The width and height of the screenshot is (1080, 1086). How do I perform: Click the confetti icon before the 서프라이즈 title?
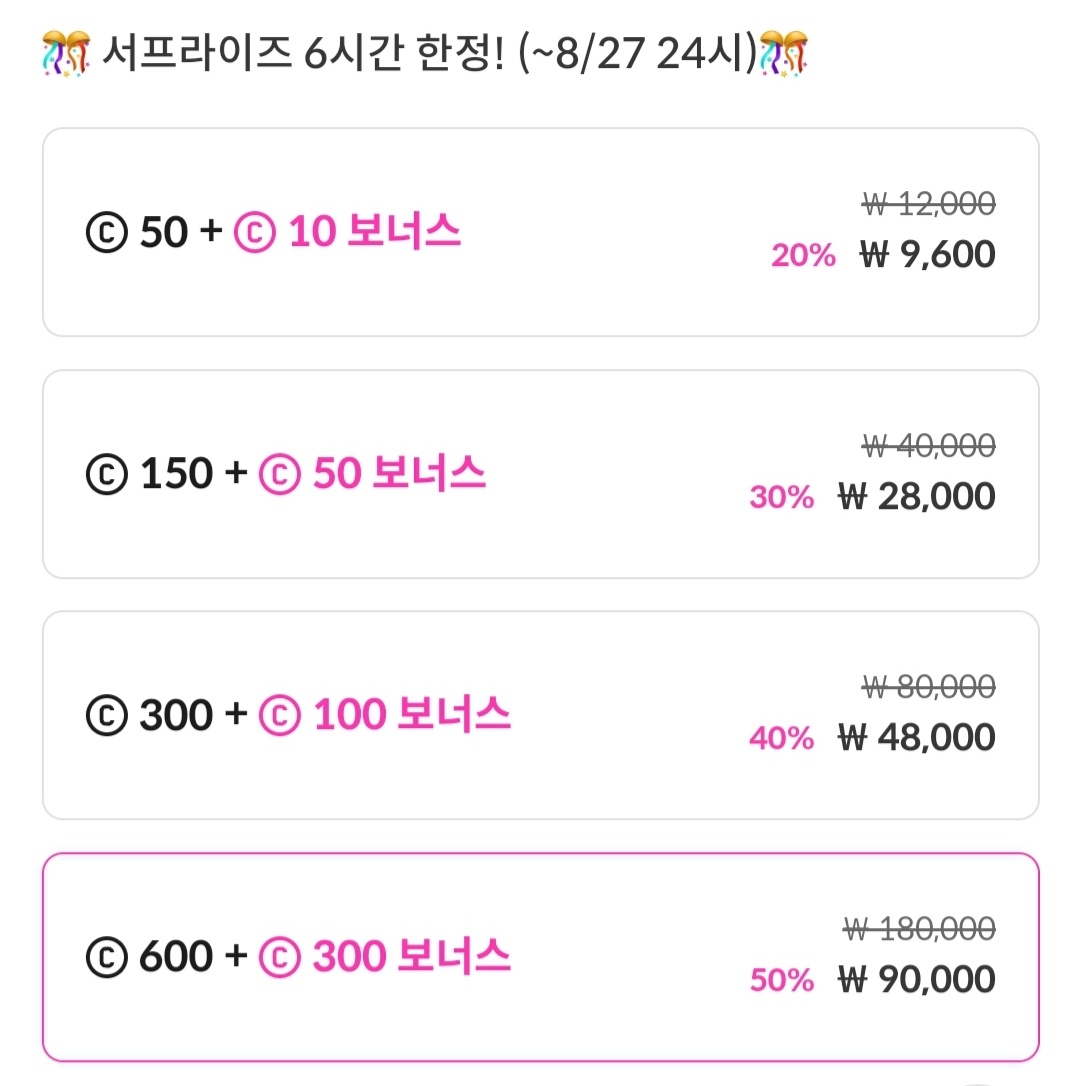pos(66,53)
